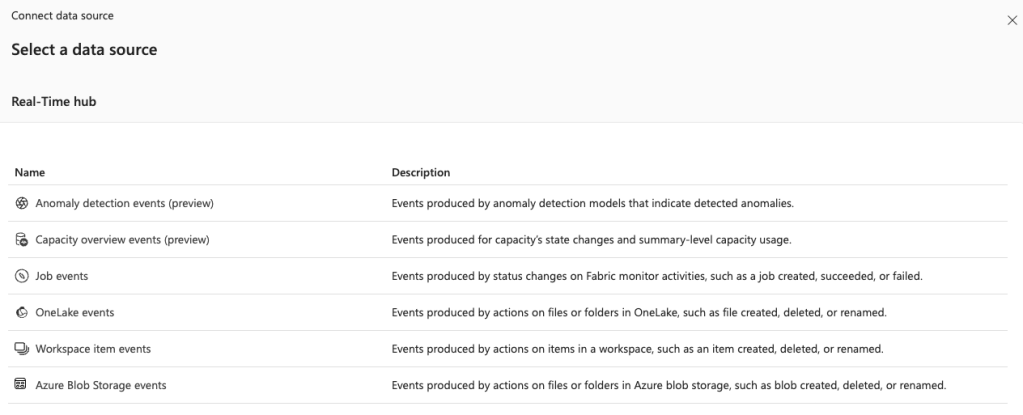Click the Anomaly detection description text
This screenshot has height=415, width=1023.
pyautogui.click(x=592, y=203)
